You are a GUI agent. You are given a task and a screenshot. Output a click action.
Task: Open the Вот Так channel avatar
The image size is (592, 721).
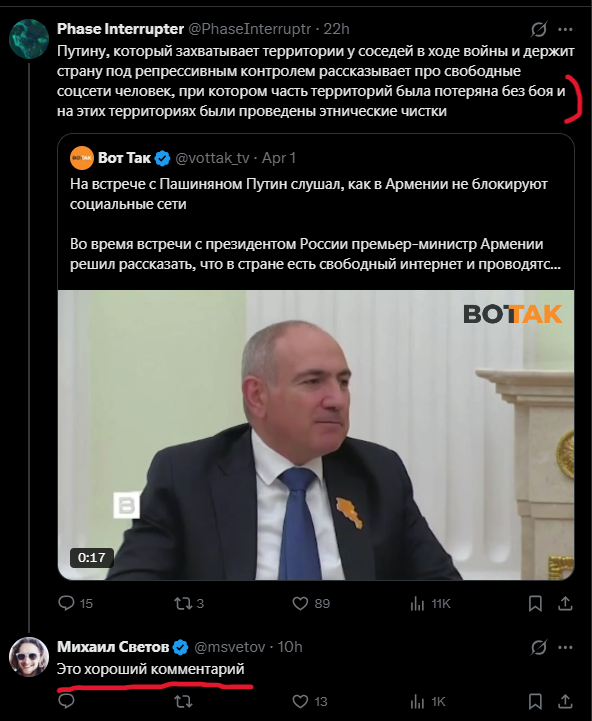pos(82,158)
